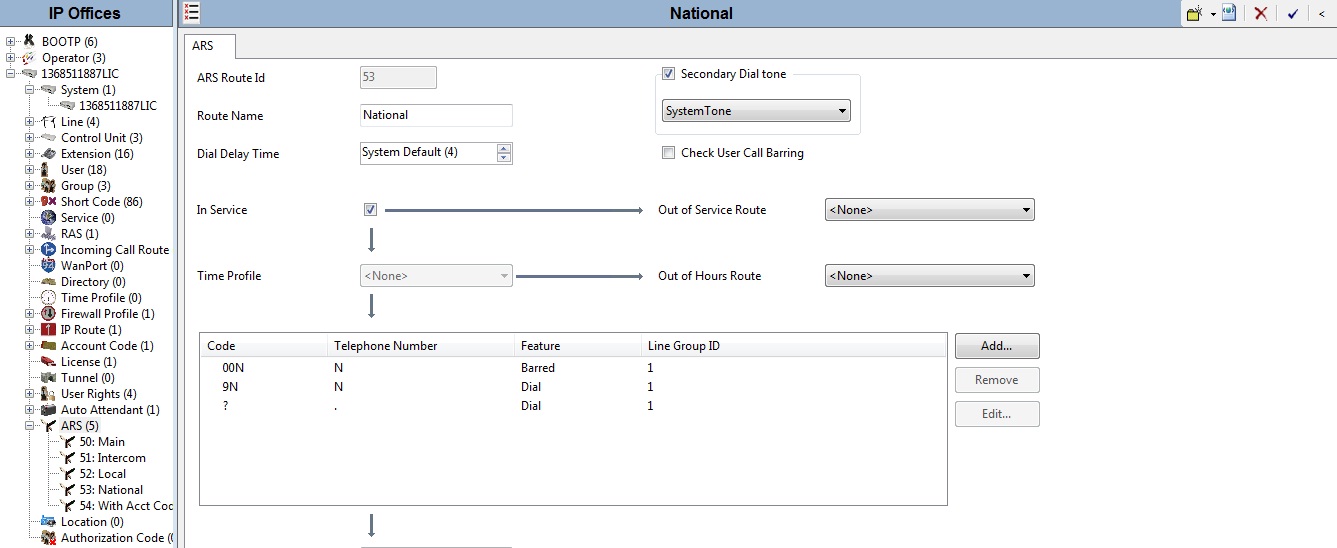Open the Time Profile dropdown
Screen dimensions: 1337x548
pos(436,276)
